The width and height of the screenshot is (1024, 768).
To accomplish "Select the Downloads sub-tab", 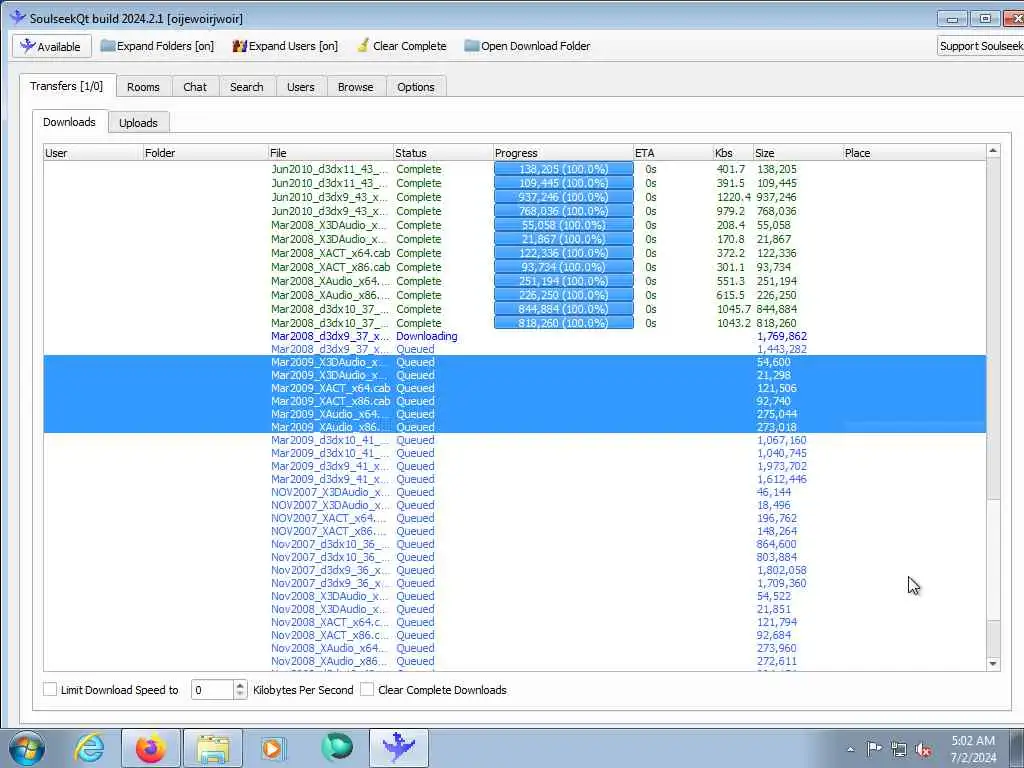I will pyautogui.click(x=69, y=122).
